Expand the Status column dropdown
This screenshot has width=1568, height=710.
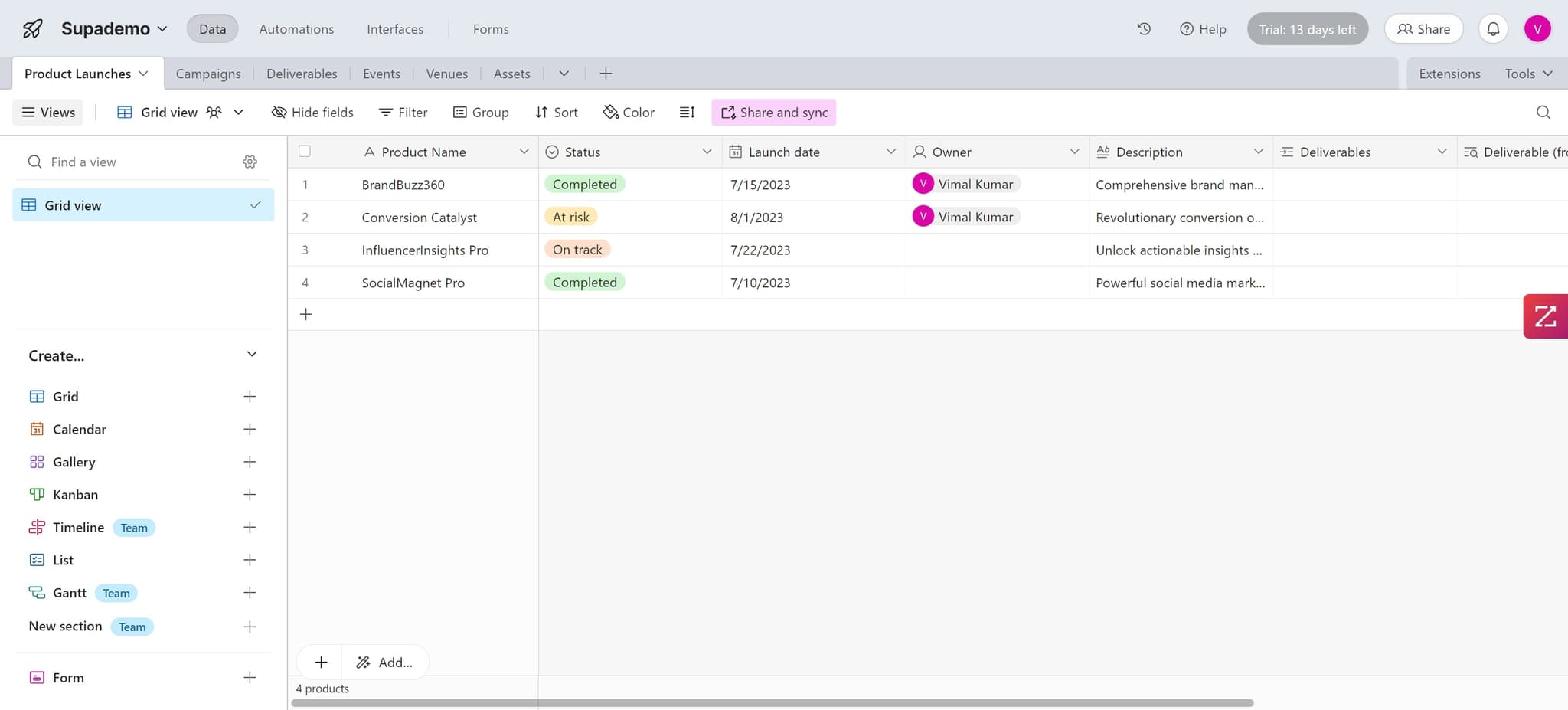(707, 152)
